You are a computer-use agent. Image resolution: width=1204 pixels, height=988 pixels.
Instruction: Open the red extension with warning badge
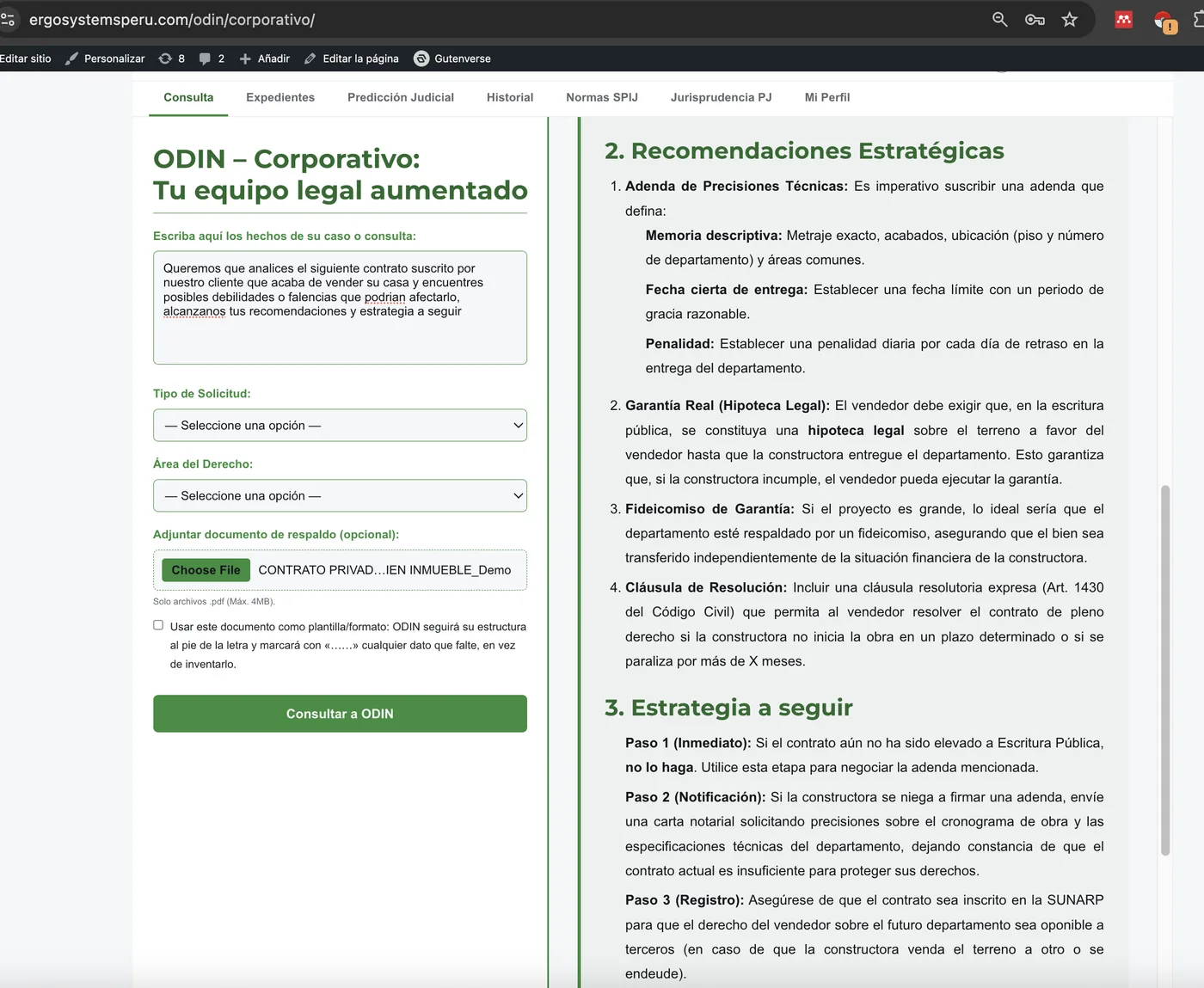tap(1164, 21)
